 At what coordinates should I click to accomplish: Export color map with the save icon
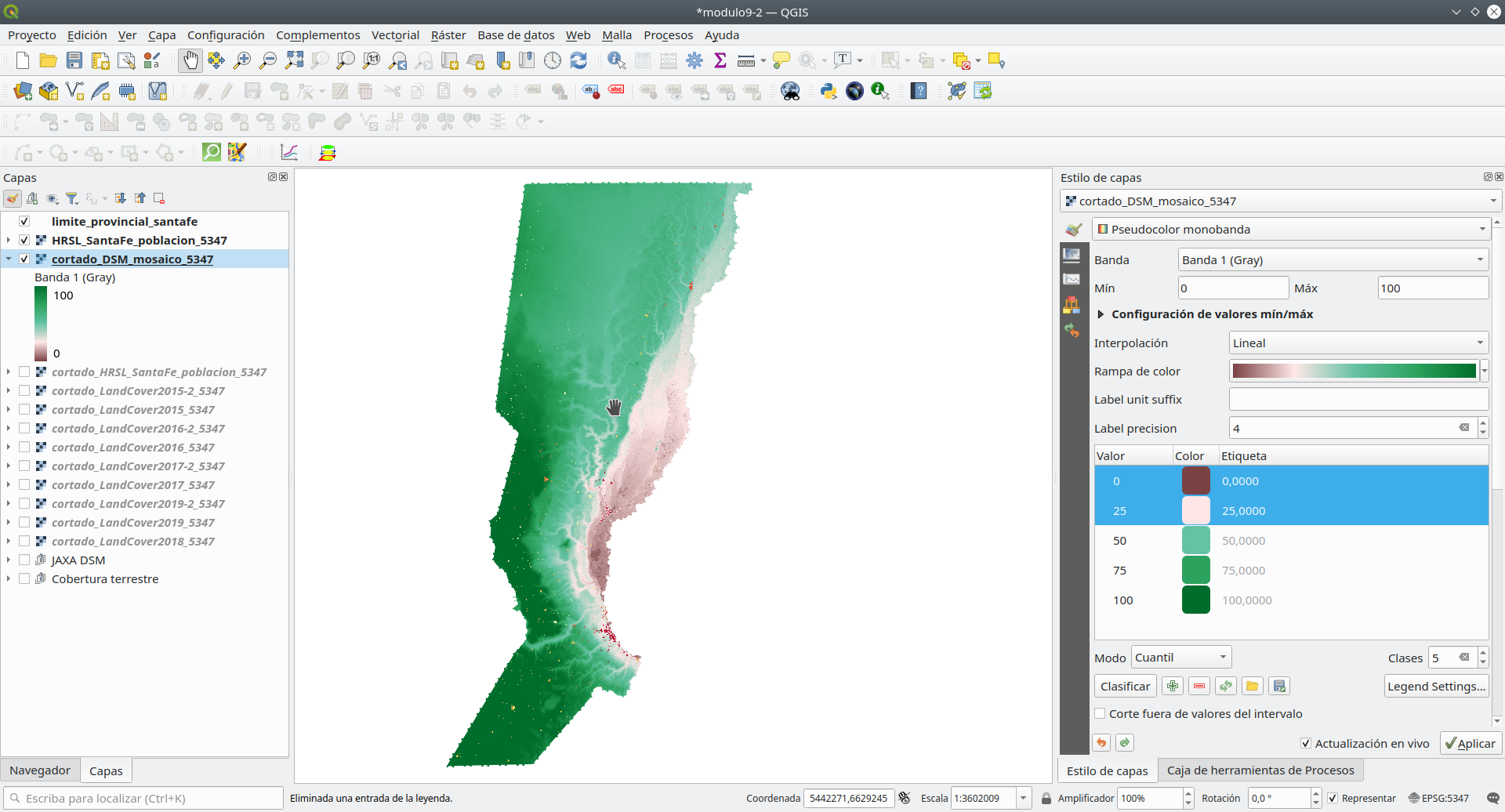1279,686
